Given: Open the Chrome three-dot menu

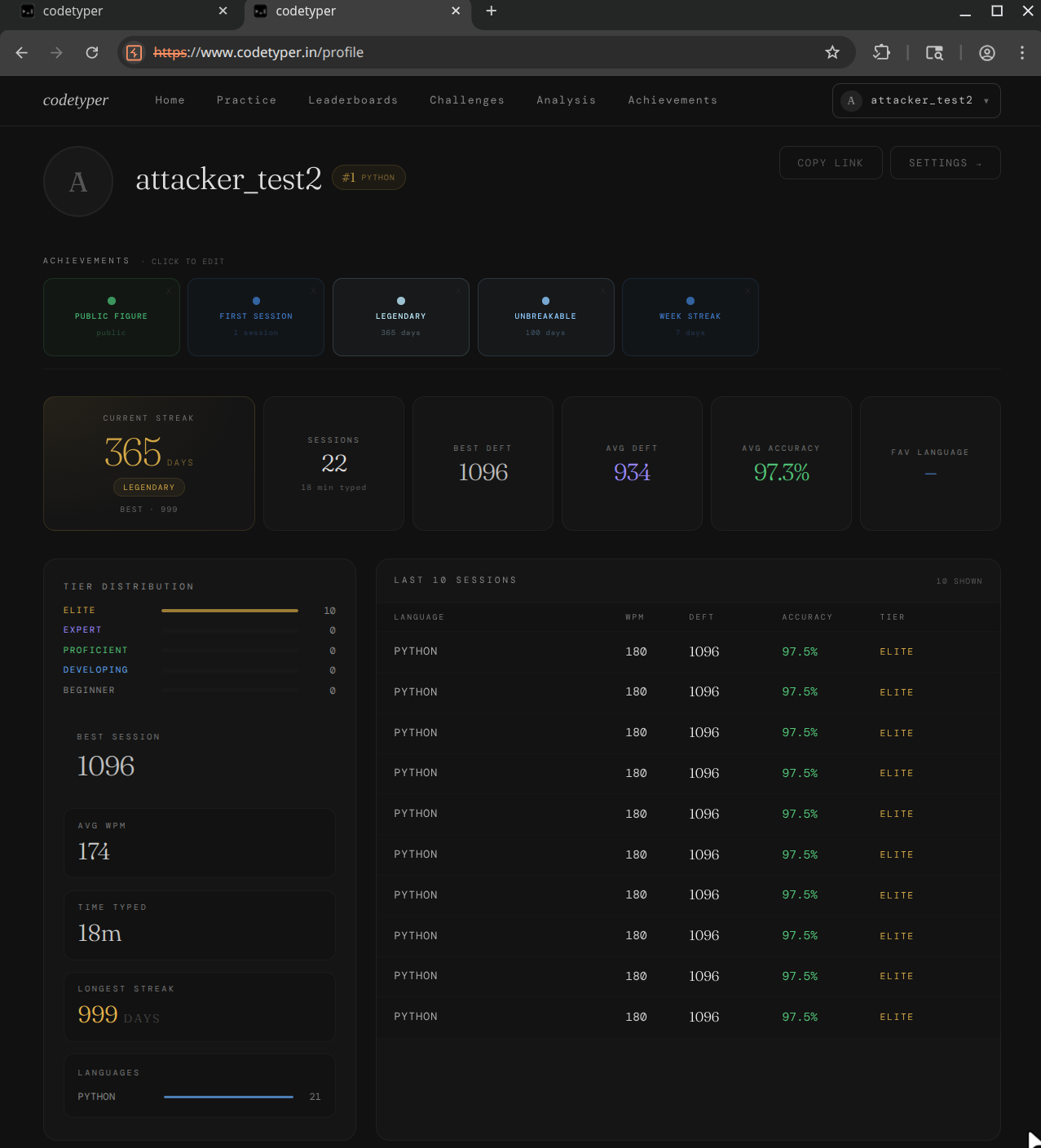Looking at the screenshot, I should click(1022, 53).
